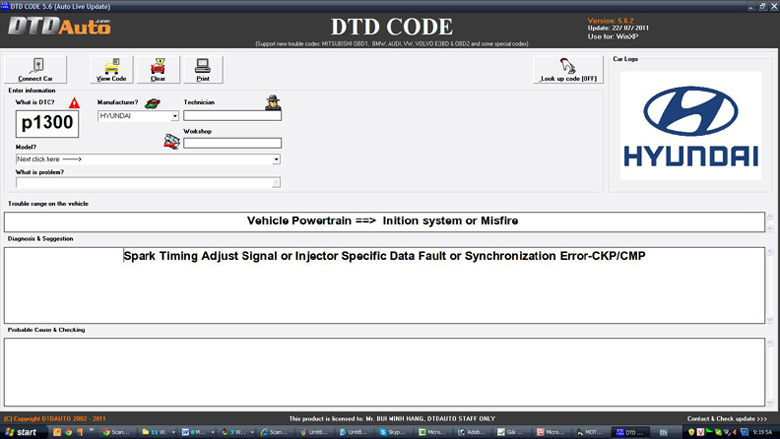
Task: Click Version 5.6.2 text in header
Action: tap(610, 21)
